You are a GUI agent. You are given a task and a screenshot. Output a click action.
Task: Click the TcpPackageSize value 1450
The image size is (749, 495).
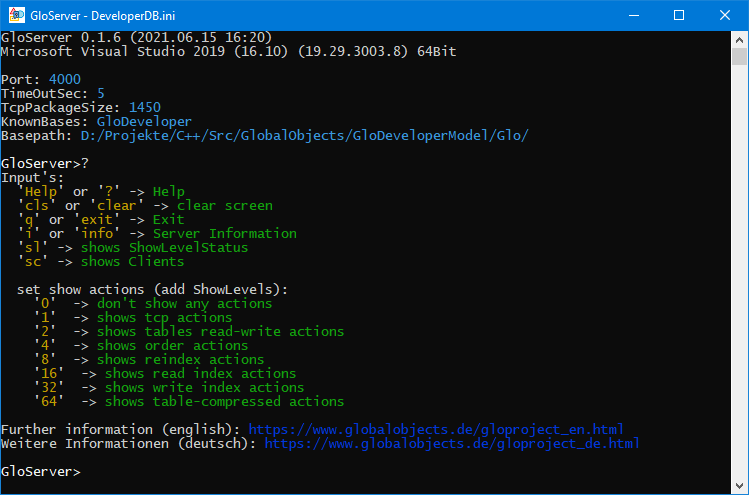(145, 108)
